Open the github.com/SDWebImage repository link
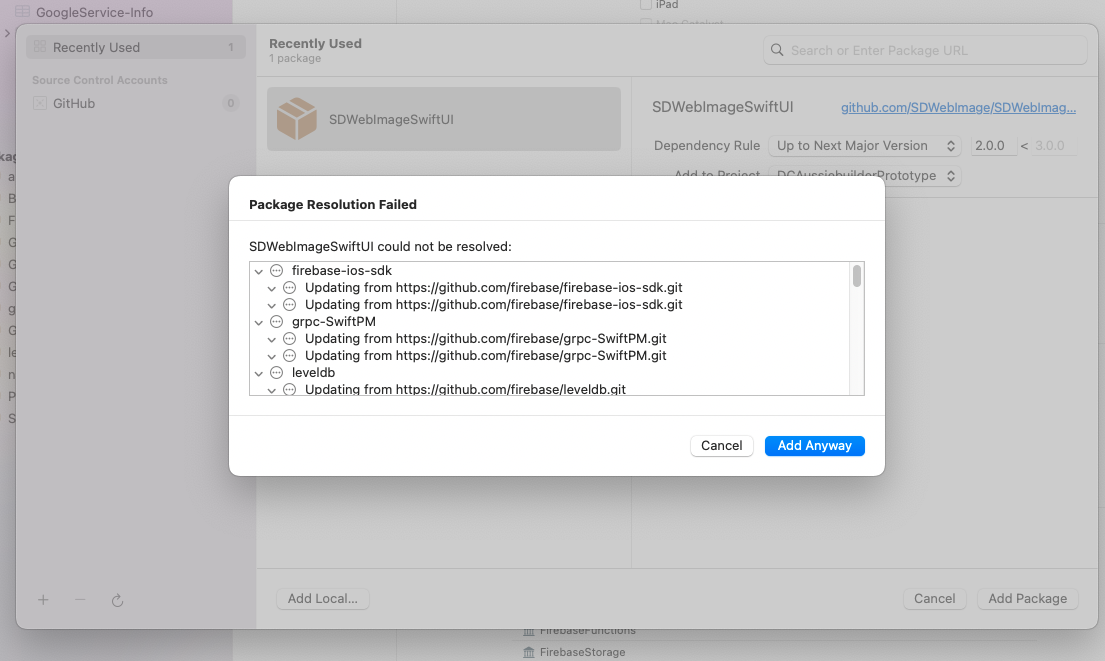The height and width of the screenshot is (661, 1105). (x=958, y=107)
